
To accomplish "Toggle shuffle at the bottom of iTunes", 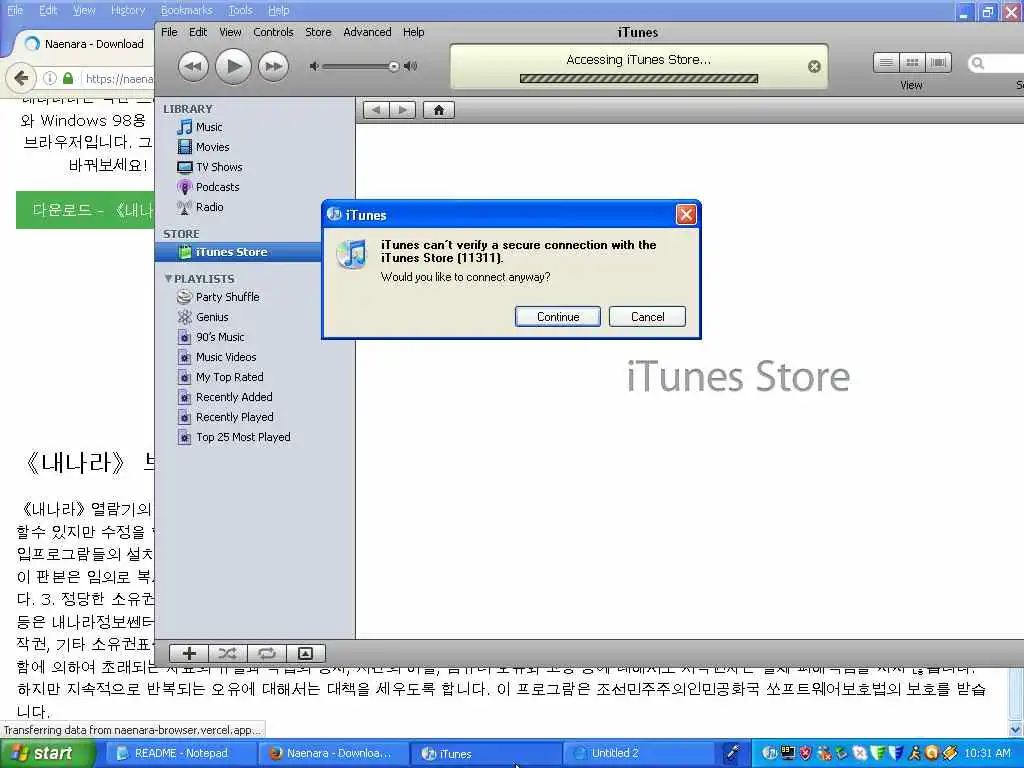I will (227, 653).
